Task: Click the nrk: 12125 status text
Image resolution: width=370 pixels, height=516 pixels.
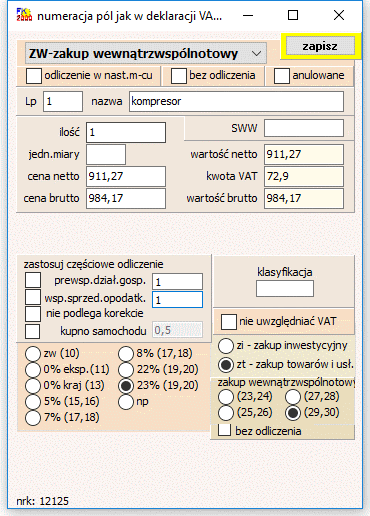Action: (x=43, y=501)
